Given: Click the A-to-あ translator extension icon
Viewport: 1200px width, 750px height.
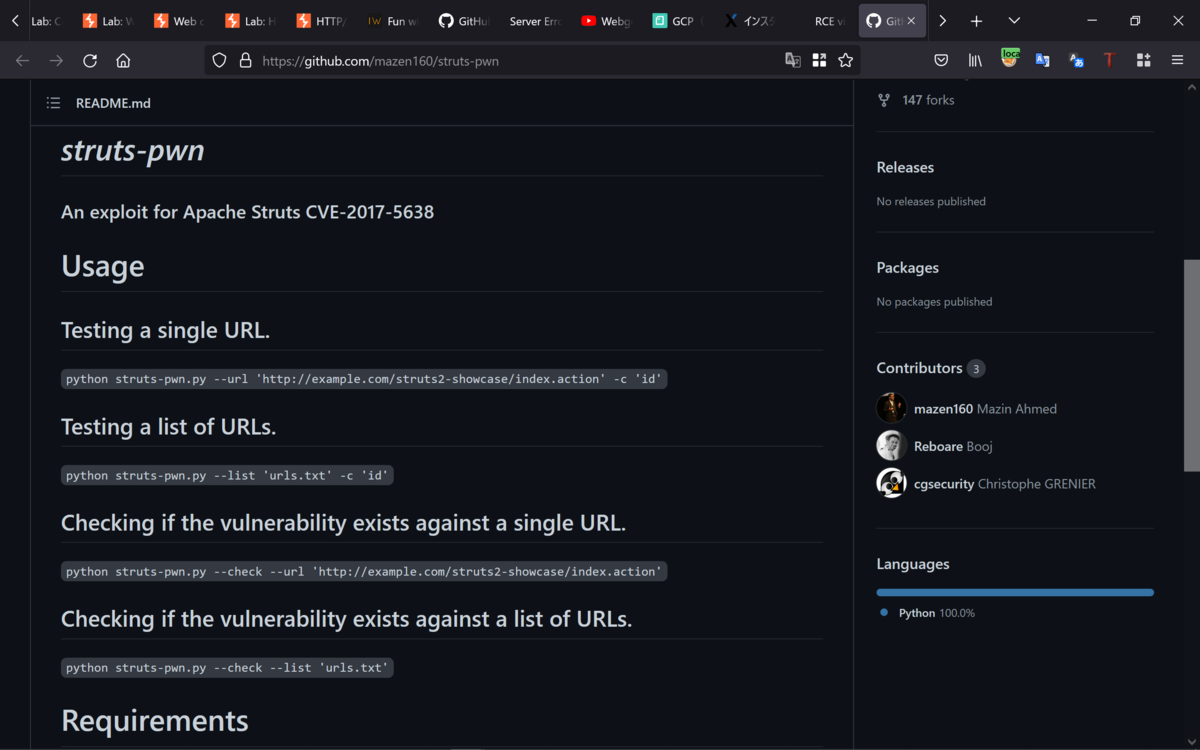Looking at the screenshot, I should (1076, 60).
